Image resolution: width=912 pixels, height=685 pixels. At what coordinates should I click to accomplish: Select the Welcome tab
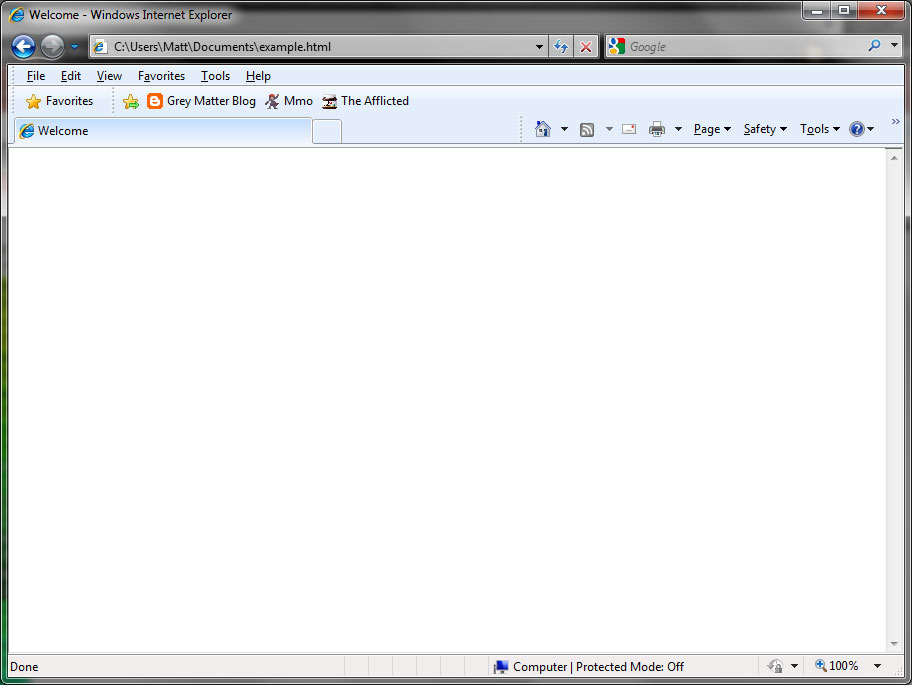pyautogui.click(x=163, y=131)
